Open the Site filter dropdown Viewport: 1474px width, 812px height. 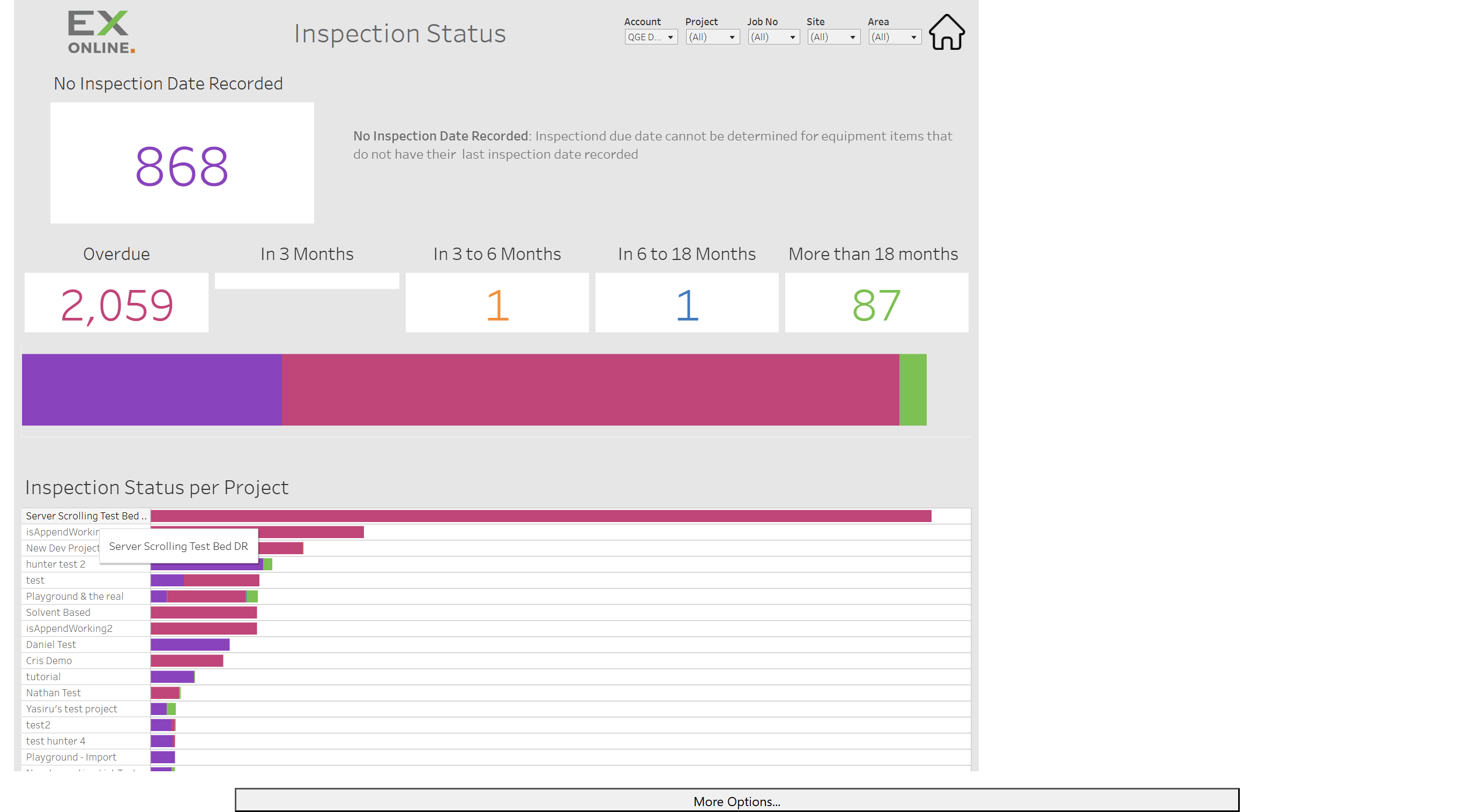coord(833,37)
